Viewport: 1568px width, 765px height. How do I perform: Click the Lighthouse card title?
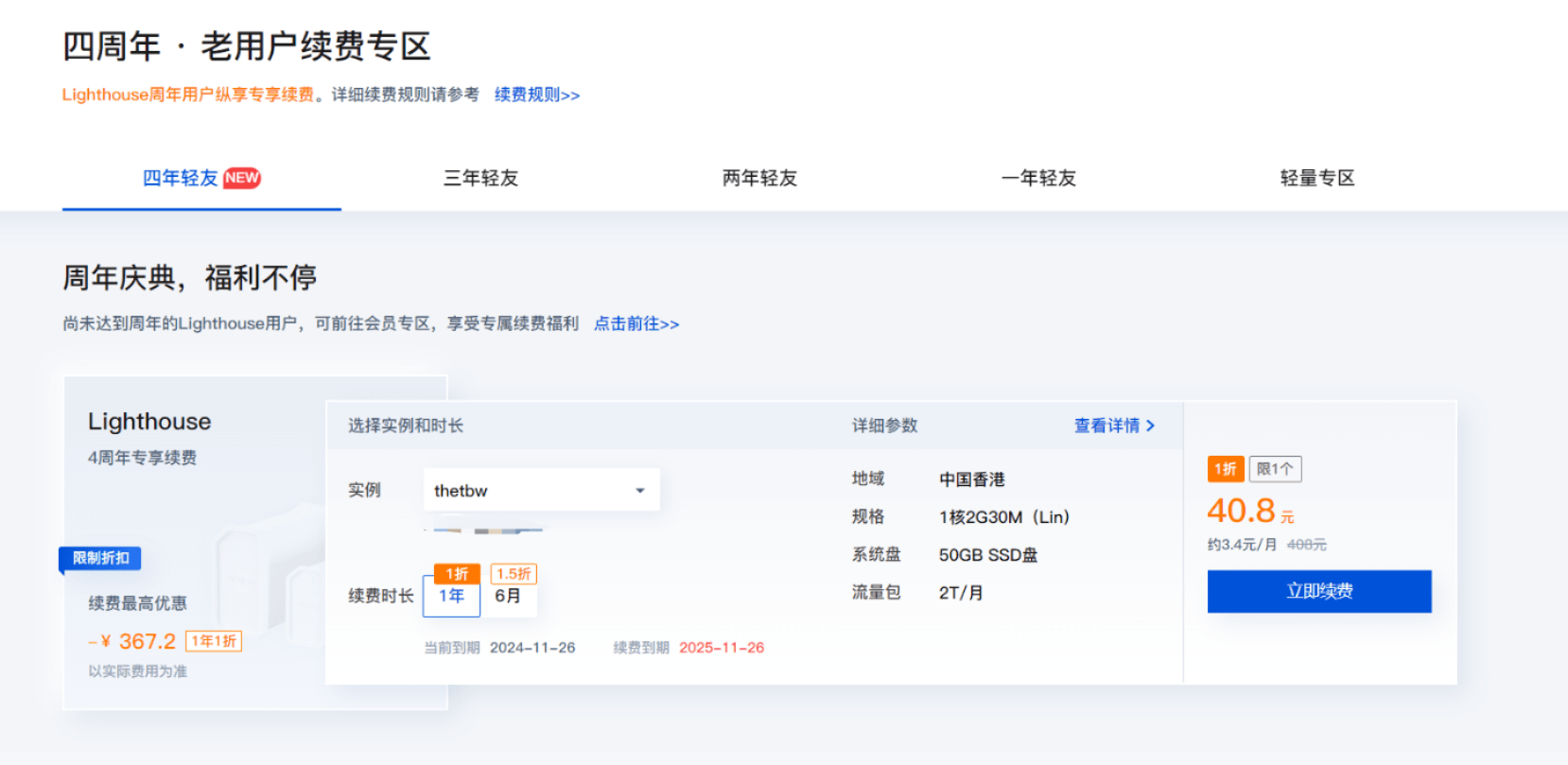[149, 422]
